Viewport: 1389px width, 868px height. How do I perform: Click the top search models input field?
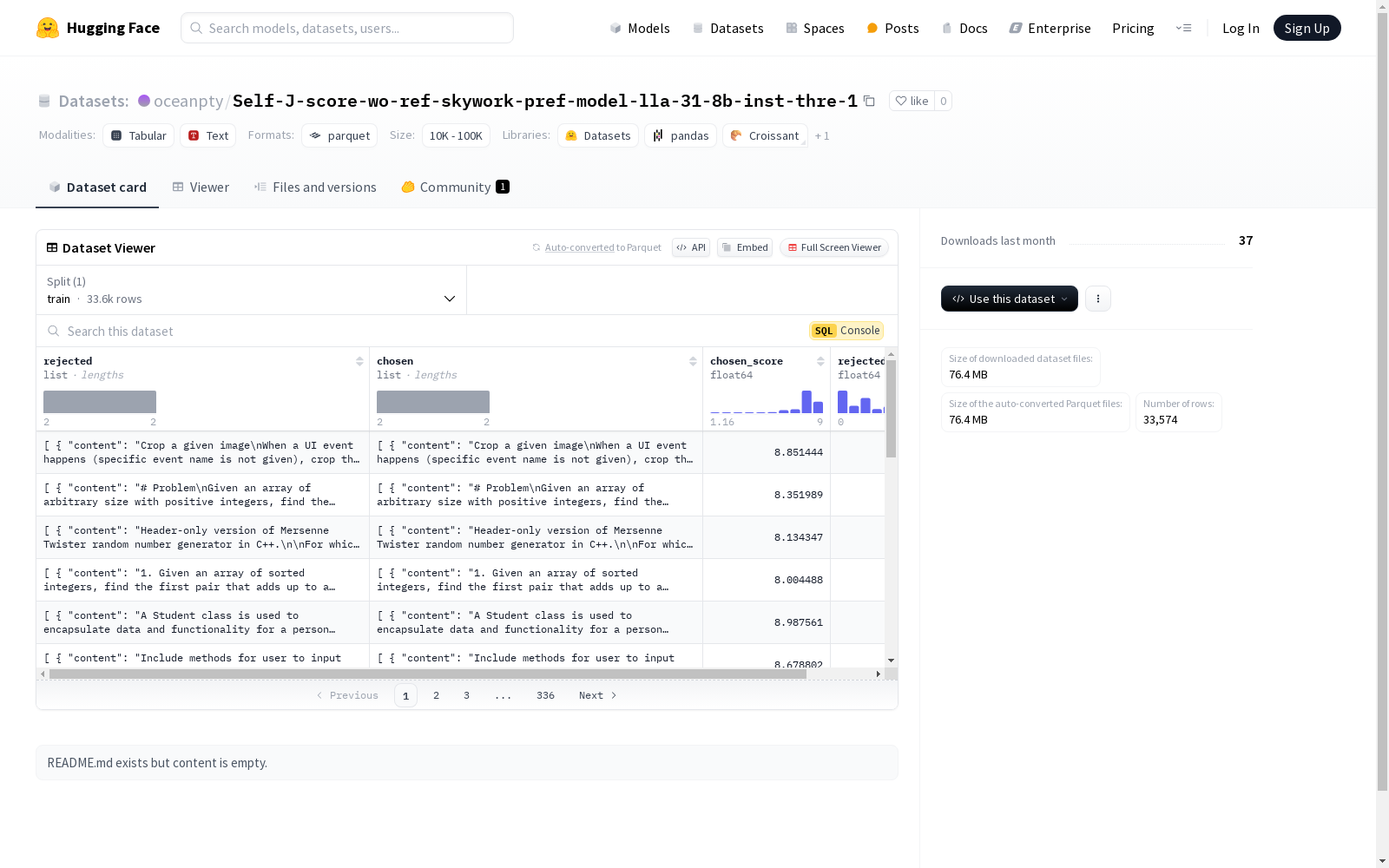(x=347, y=28)
